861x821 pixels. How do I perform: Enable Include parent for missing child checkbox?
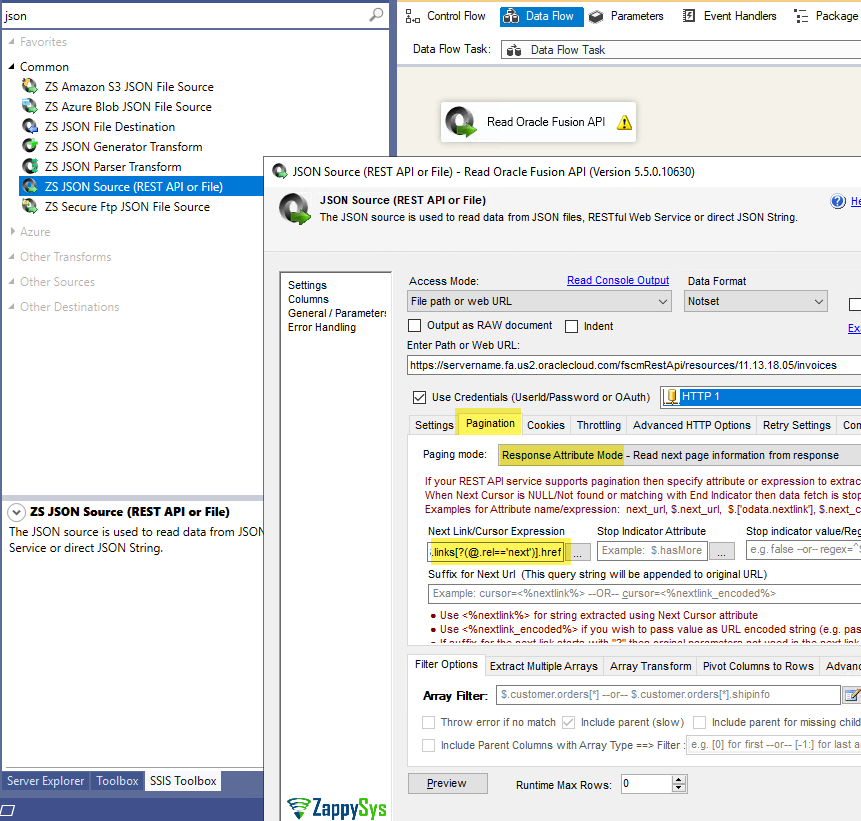(x=699, y=722)
